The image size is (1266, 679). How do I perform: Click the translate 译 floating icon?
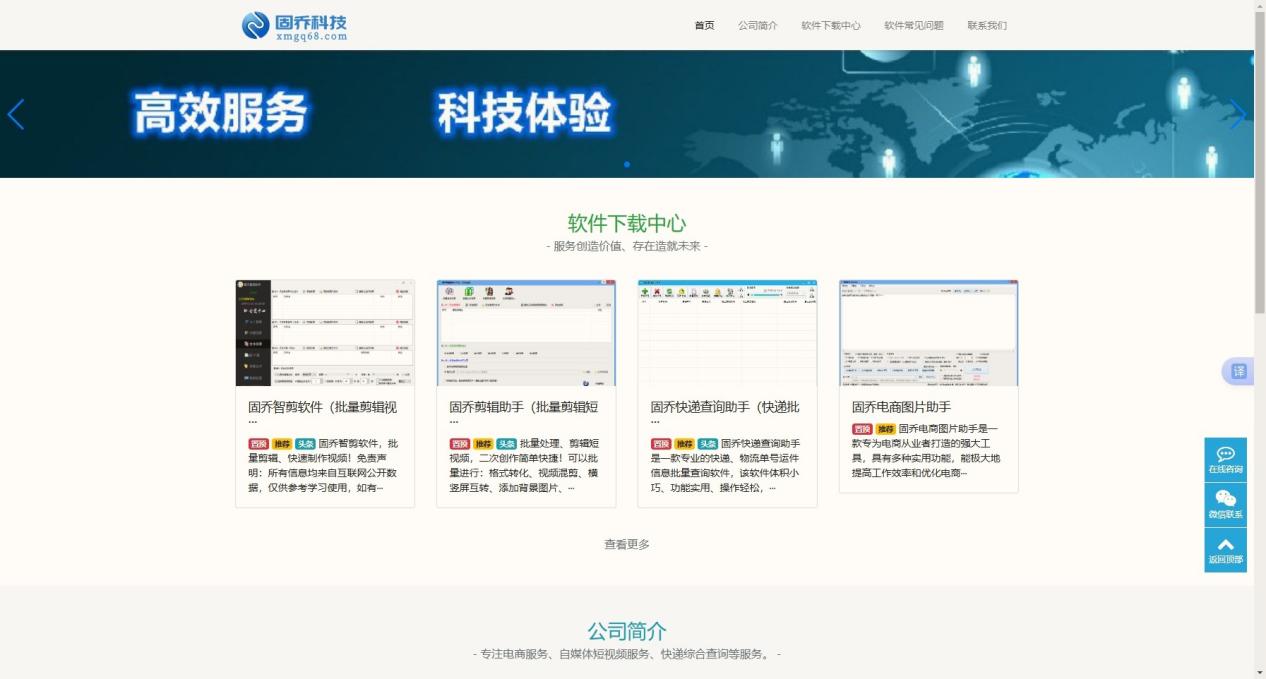point(1238,371)
